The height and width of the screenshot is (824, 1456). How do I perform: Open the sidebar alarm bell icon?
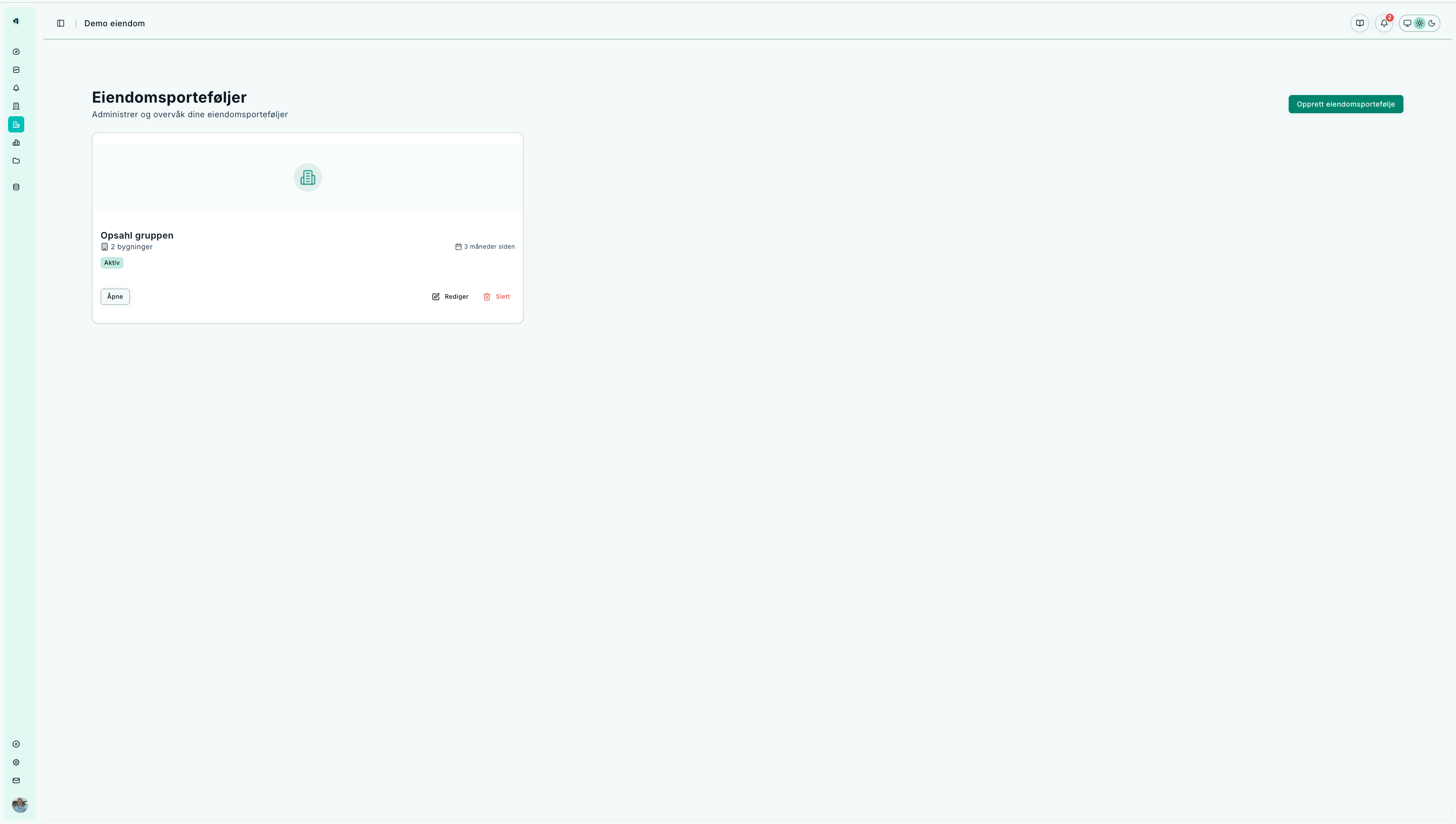pyautogui.click(x=16, y=88)
